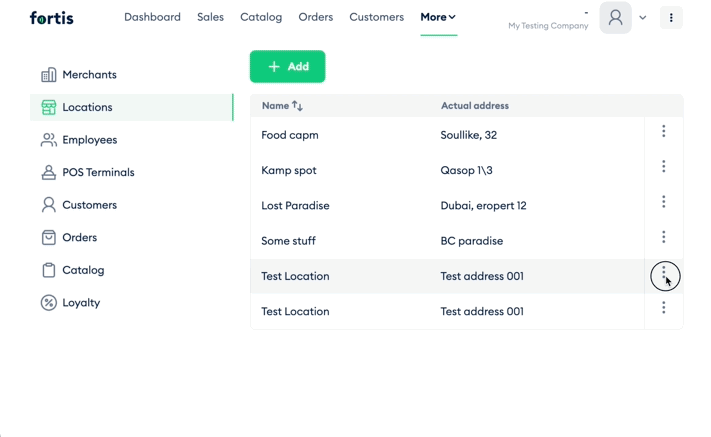Viewport: 711px width, 437px height.
Task: Click the fortis logo
Action: 52,18
